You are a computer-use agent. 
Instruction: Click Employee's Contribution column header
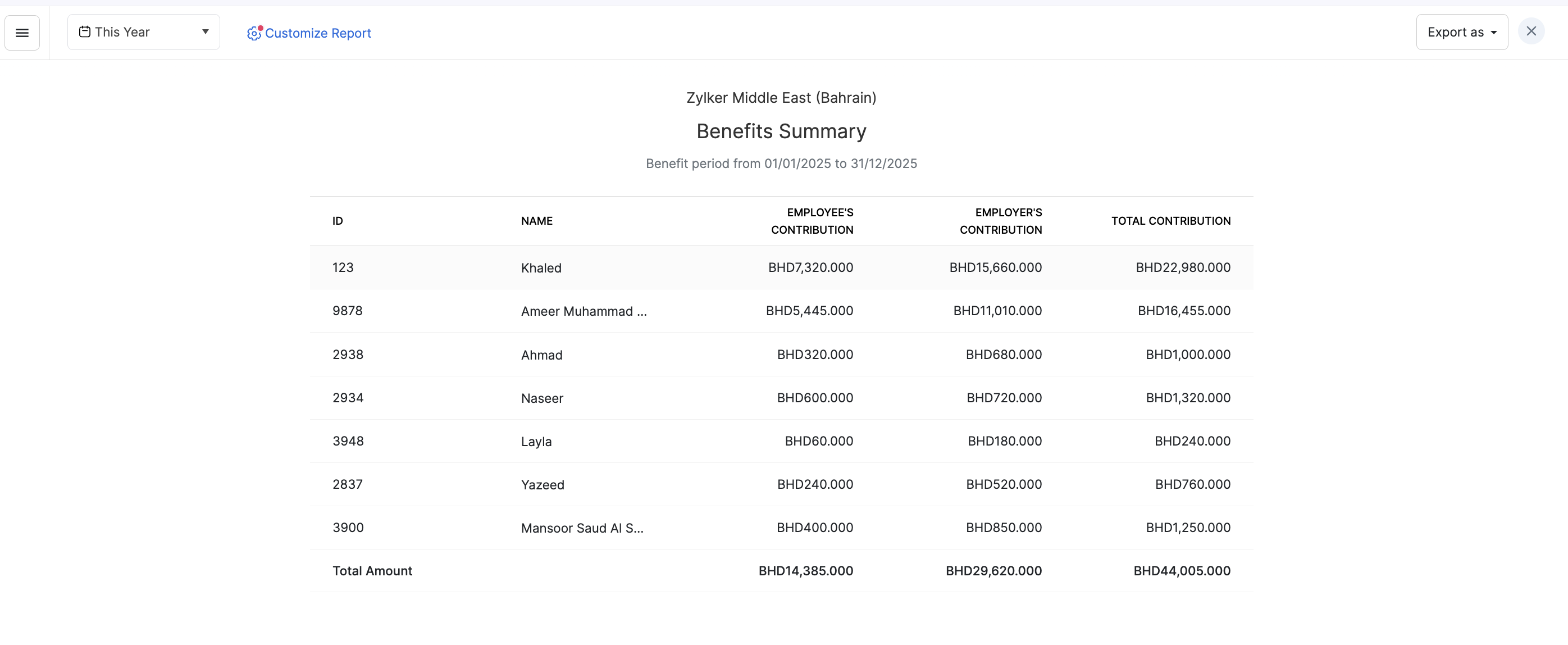click(812, 221)
